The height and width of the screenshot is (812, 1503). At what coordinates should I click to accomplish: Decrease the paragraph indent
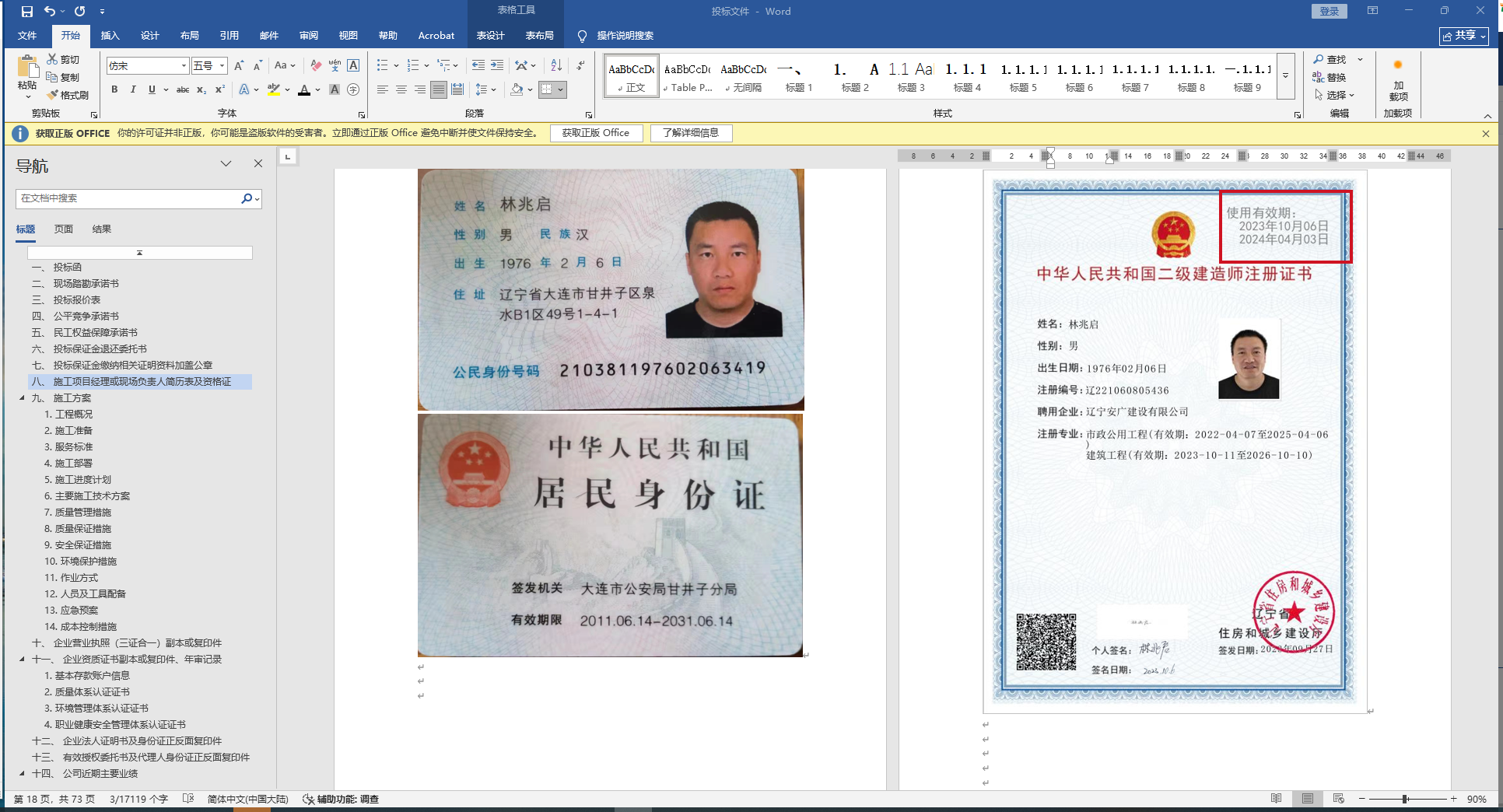(478, 66)
